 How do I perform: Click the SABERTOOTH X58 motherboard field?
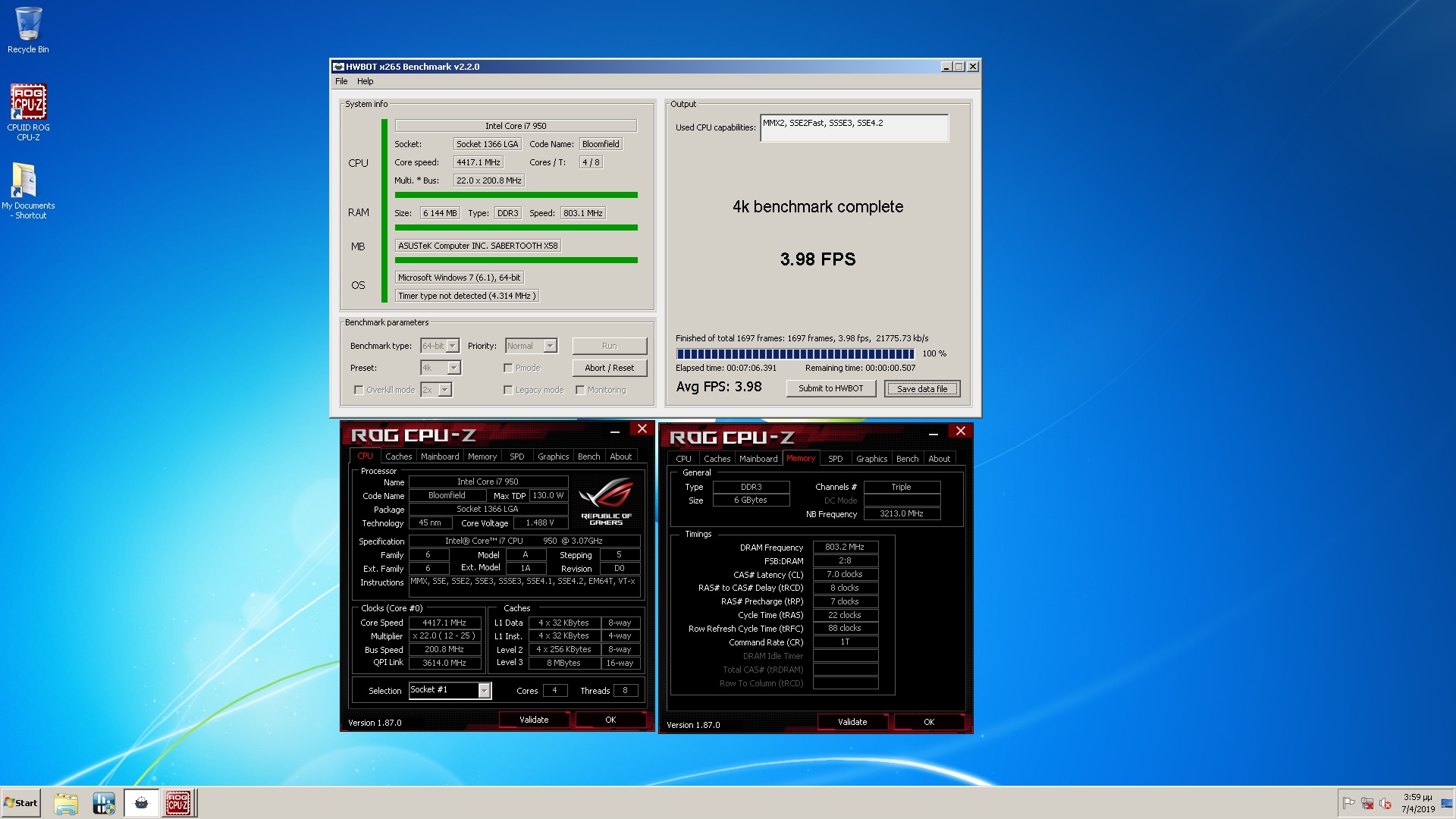click(478, 246)
